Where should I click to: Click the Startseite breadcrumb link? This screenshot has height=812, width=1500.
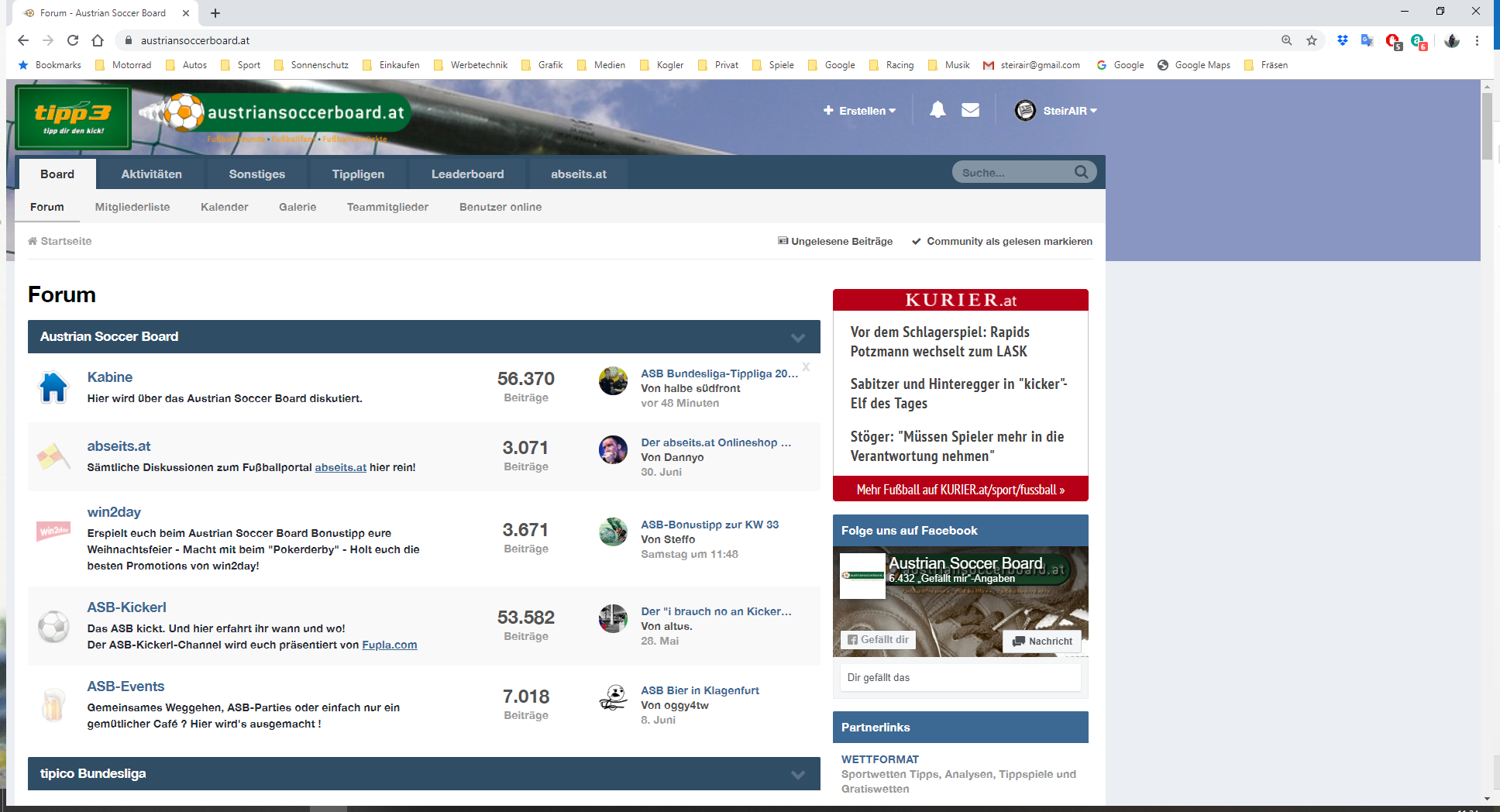coord(60,241)
